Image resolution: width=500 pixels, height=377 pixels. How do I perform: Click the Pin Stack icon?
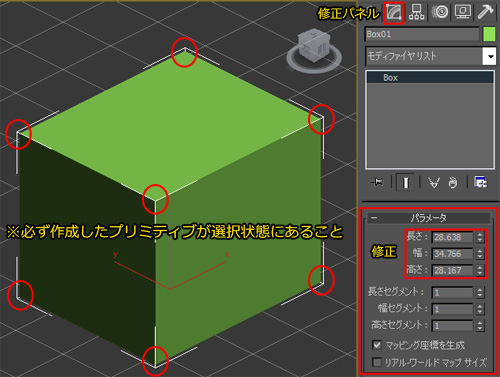click(x=377, y=182)
